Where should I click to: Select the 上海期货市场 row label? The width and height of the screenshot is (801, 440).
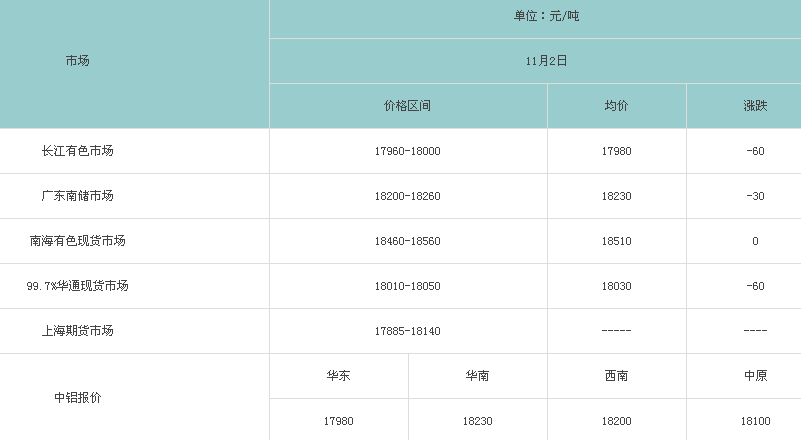click(x=78, y=331)
